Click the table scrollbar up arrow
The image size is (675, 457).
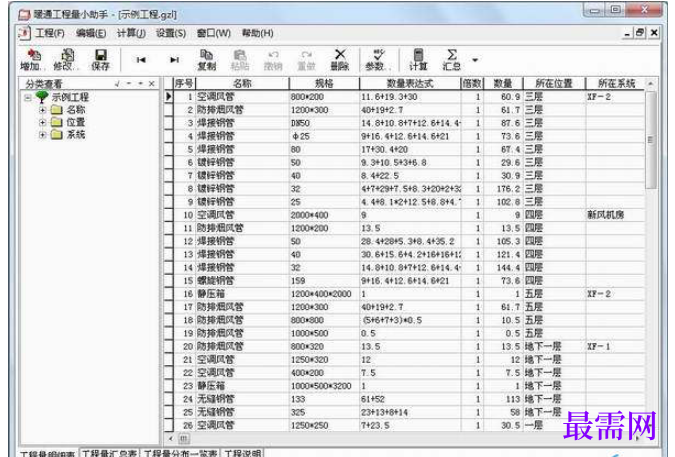coord(650,83)
